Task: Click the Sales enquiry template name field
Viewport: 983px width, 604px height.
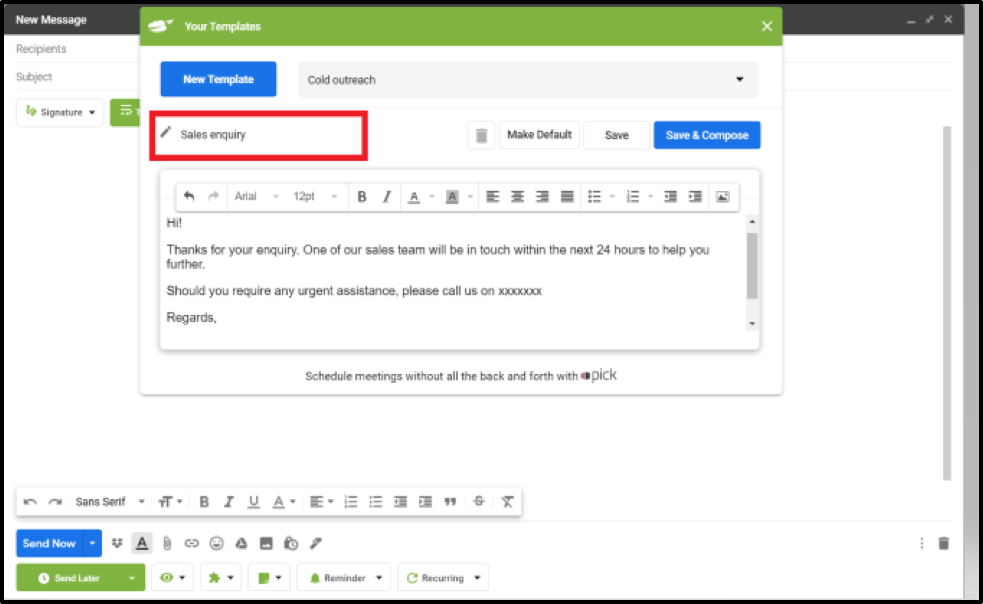Action: 259,135
